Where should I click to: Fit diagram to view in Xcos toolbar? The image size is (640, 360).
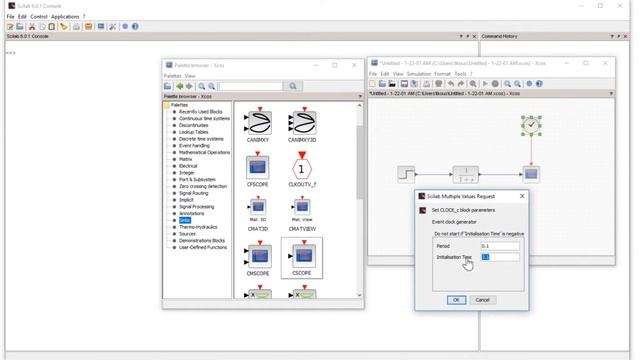(473, 84)
